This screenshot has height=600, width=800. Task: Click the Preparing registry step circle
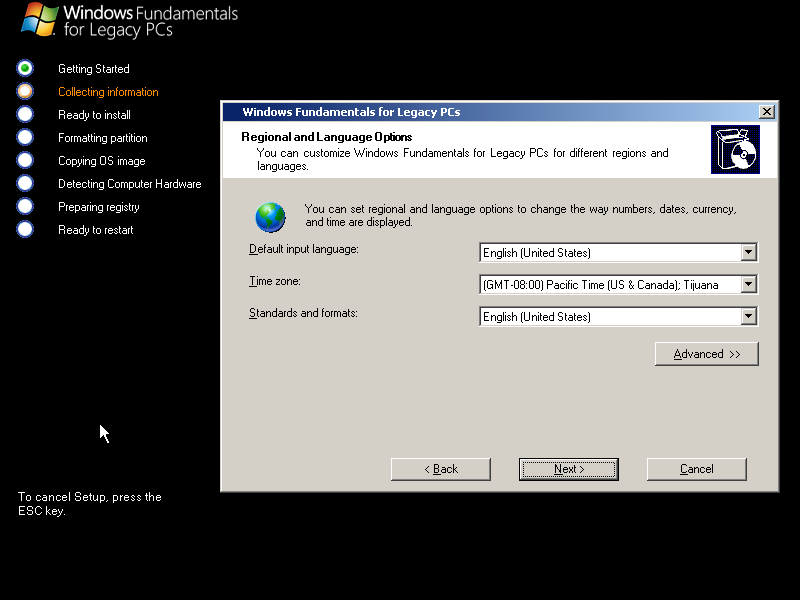[x=24, y=206]
